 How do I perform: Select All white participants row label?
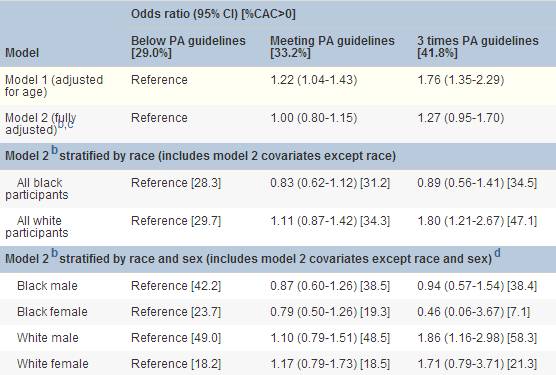pos(37,227)
